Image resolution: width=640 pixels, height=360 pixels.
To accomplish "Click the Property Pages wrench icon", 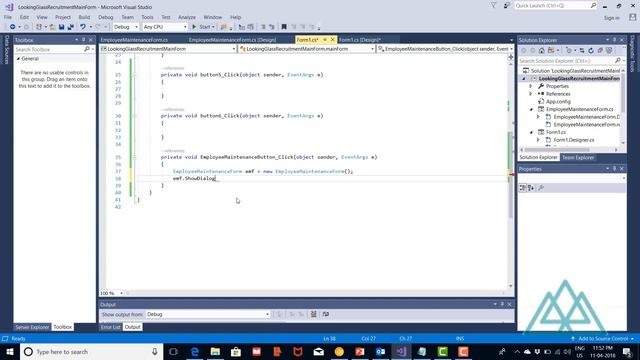I will click(x=541, y=188).
